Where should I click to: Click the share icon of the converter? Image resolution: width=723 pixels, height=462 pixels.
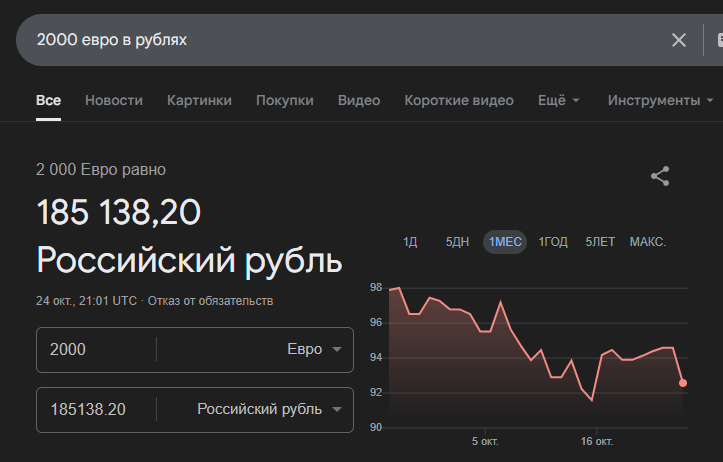coord(660,176)
